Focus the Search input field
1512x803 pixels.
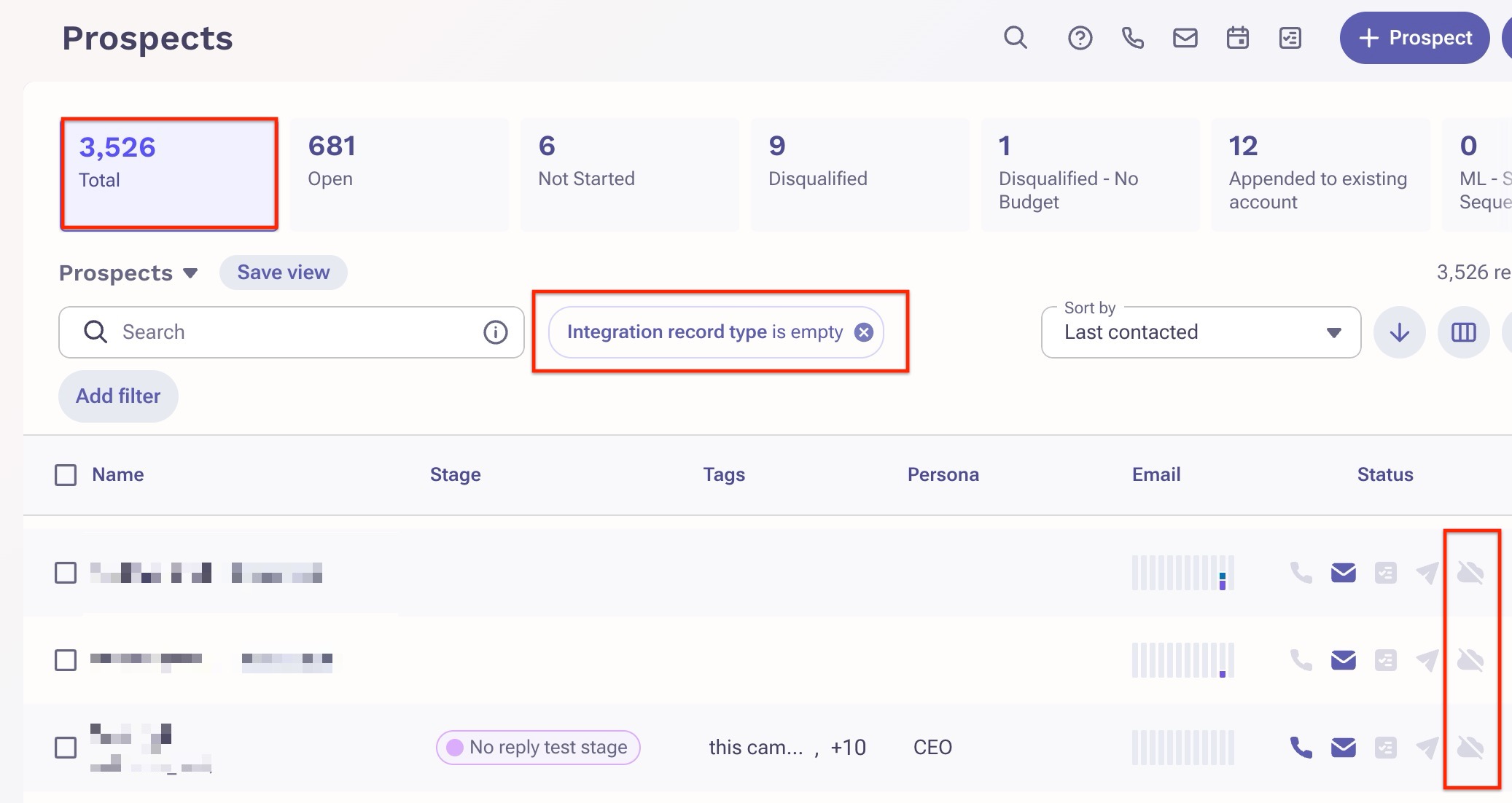point(291,332)
